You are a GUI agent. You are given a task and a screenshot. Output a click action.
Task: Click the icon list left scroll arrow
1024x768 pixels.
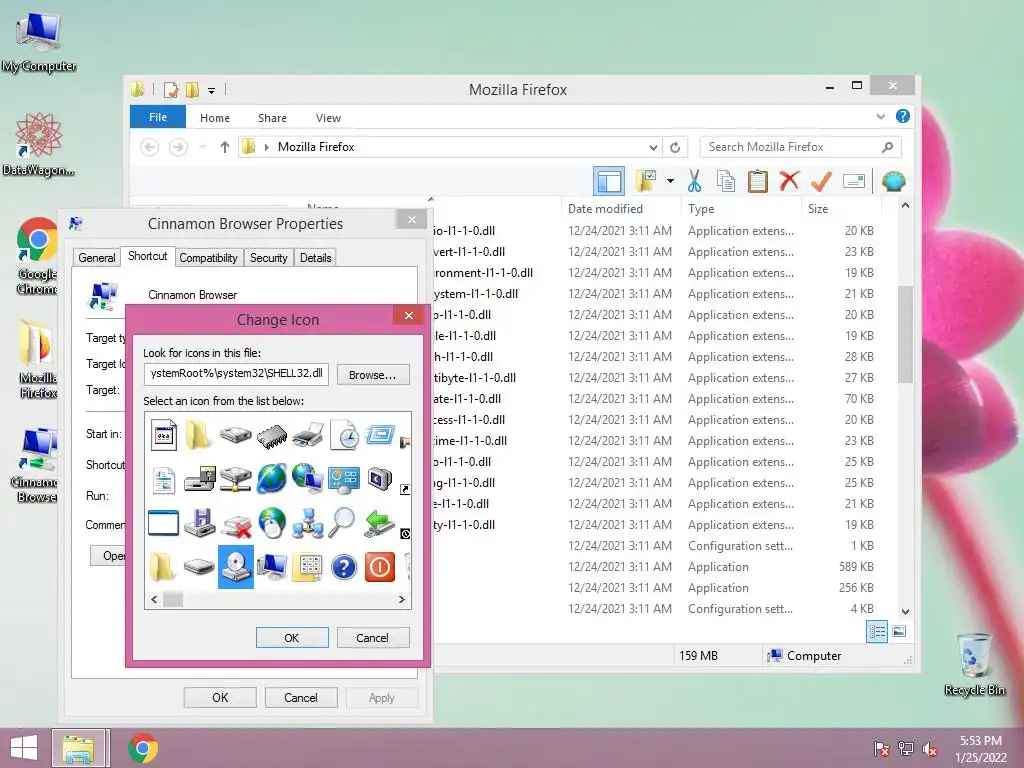pyautogui.click(x=154, y=599)
